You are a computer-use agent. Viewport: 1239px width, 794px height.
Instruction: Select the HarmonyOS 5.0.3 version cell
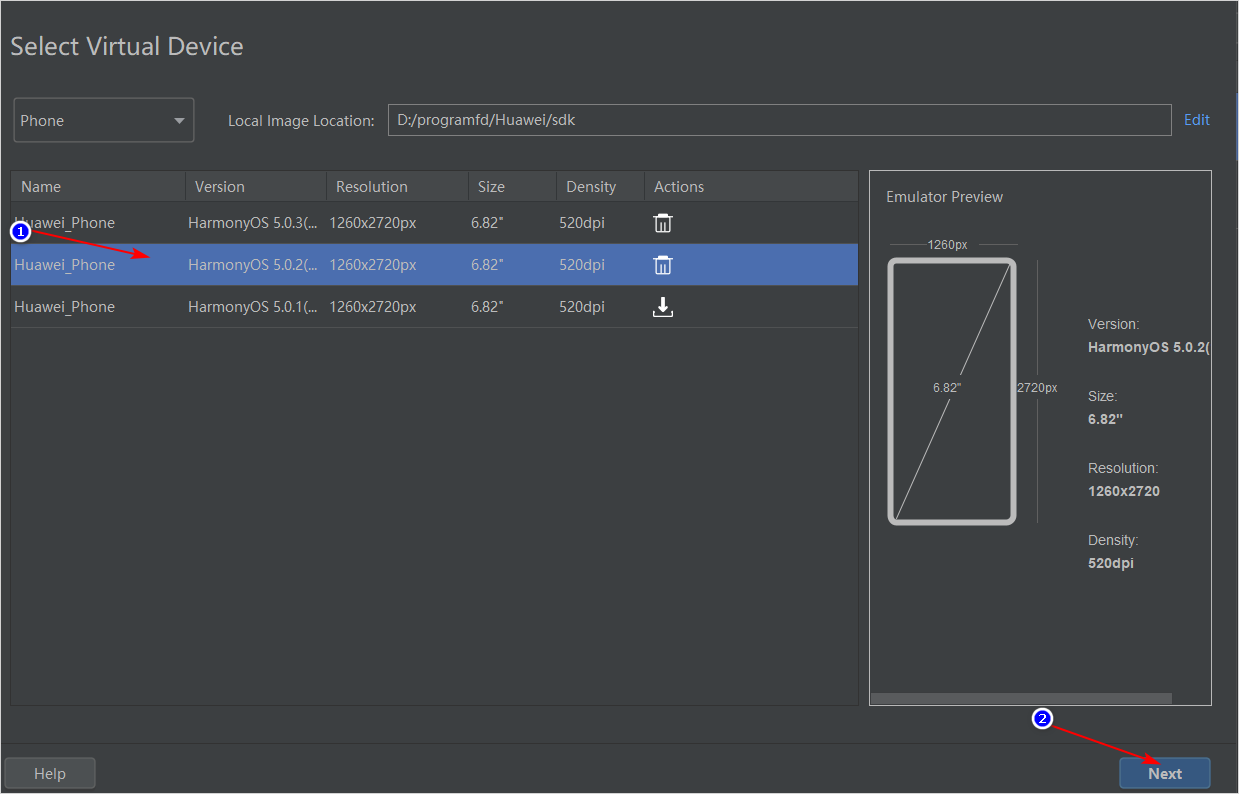tap(254, 223)
